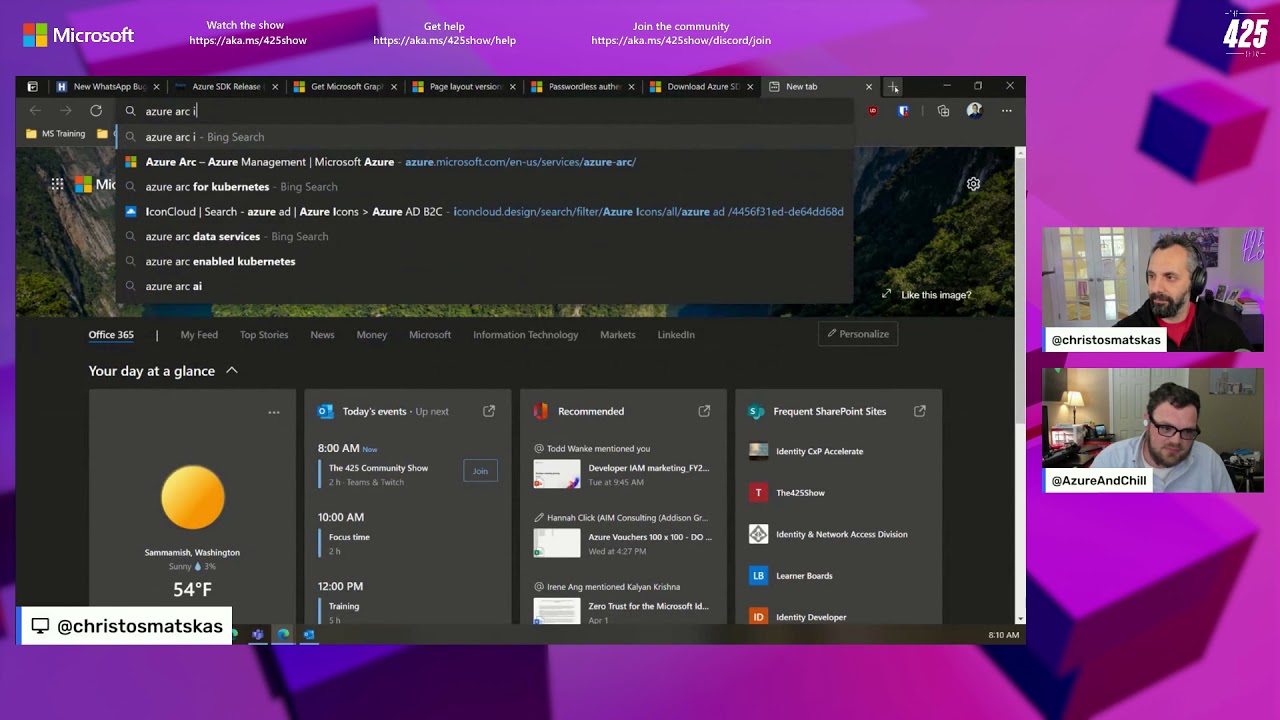
Task: Click the browser Back arrow
Action: [x=36, y=111]
